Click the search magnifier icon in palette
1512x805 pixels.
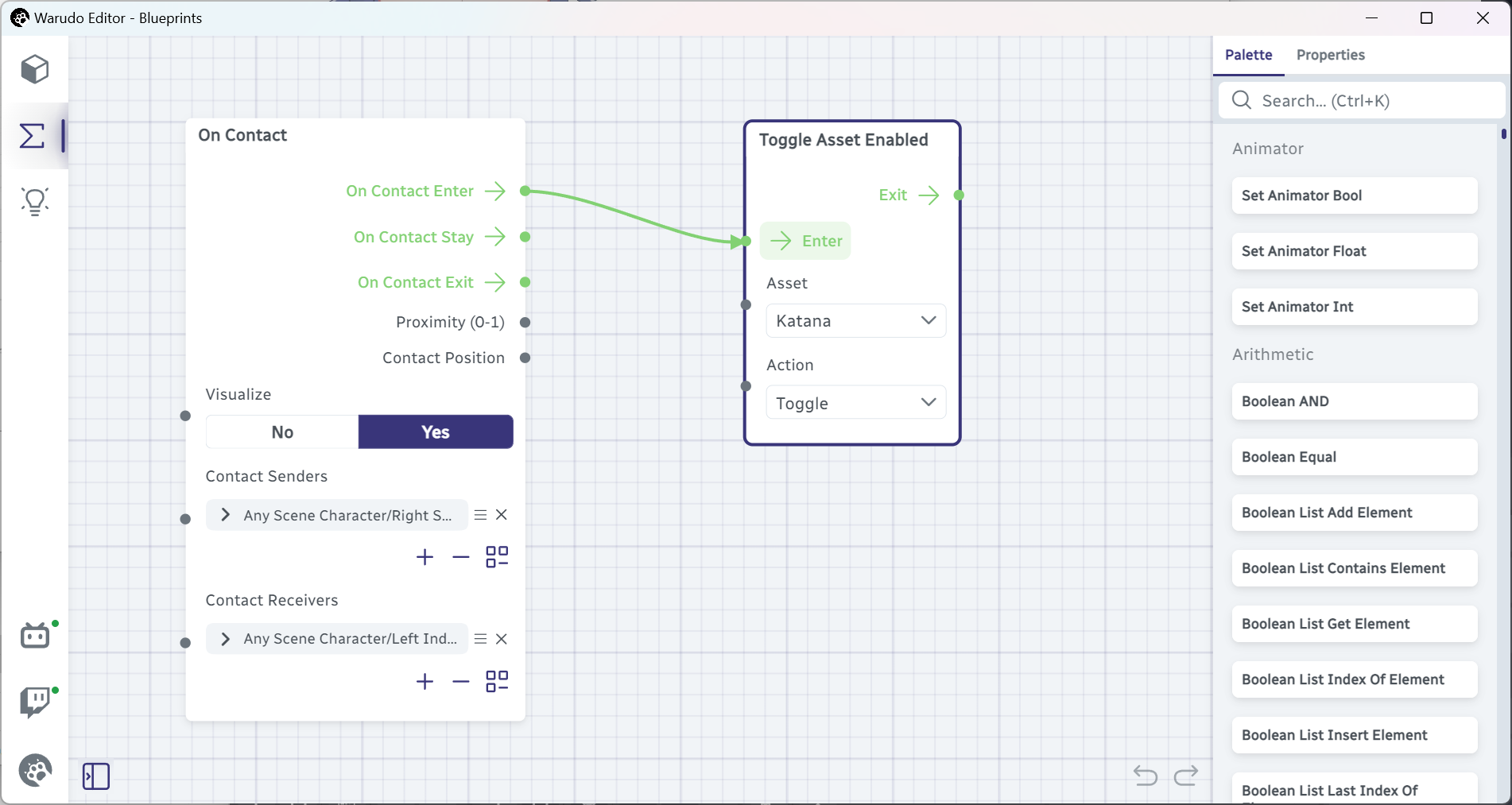point(1242,100)
